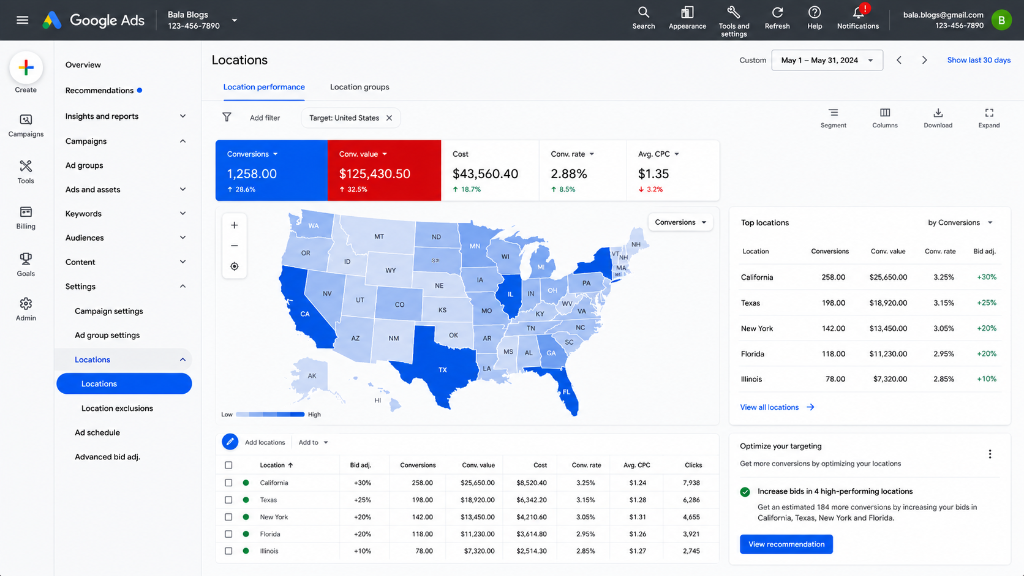The height and width of the screenshot is (576, 1024).
Task: Click the Create plus button
Action: (x=26, y=67)
